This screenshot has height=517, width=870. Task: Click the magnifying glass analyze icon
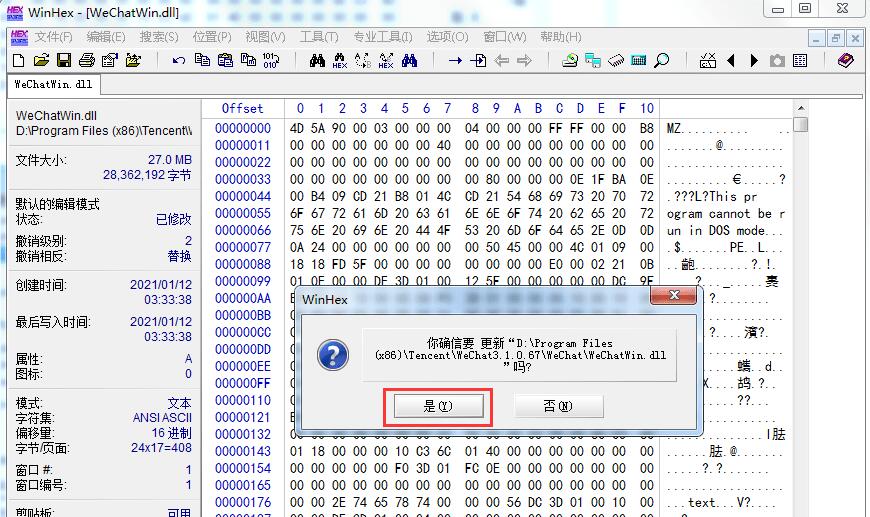pos(662,61)
